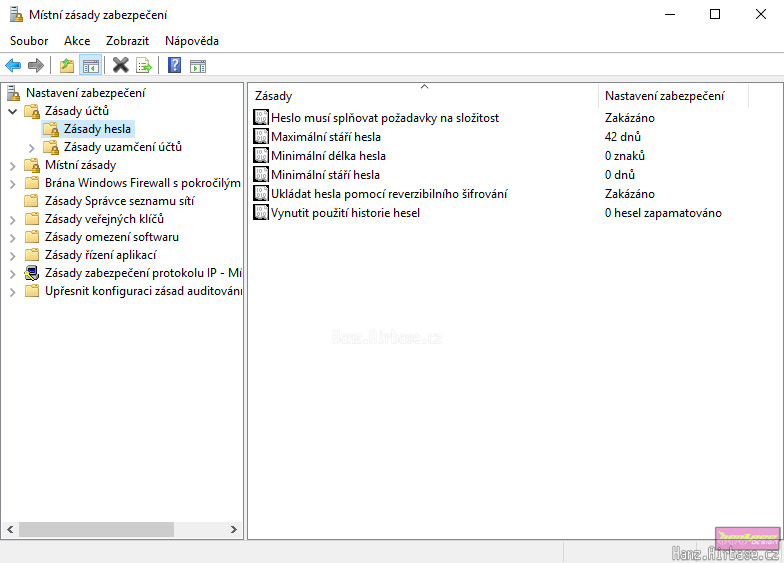784x563 pixels.
Task: Sort by the Zásady column header
Action: (x=423, y=96)
